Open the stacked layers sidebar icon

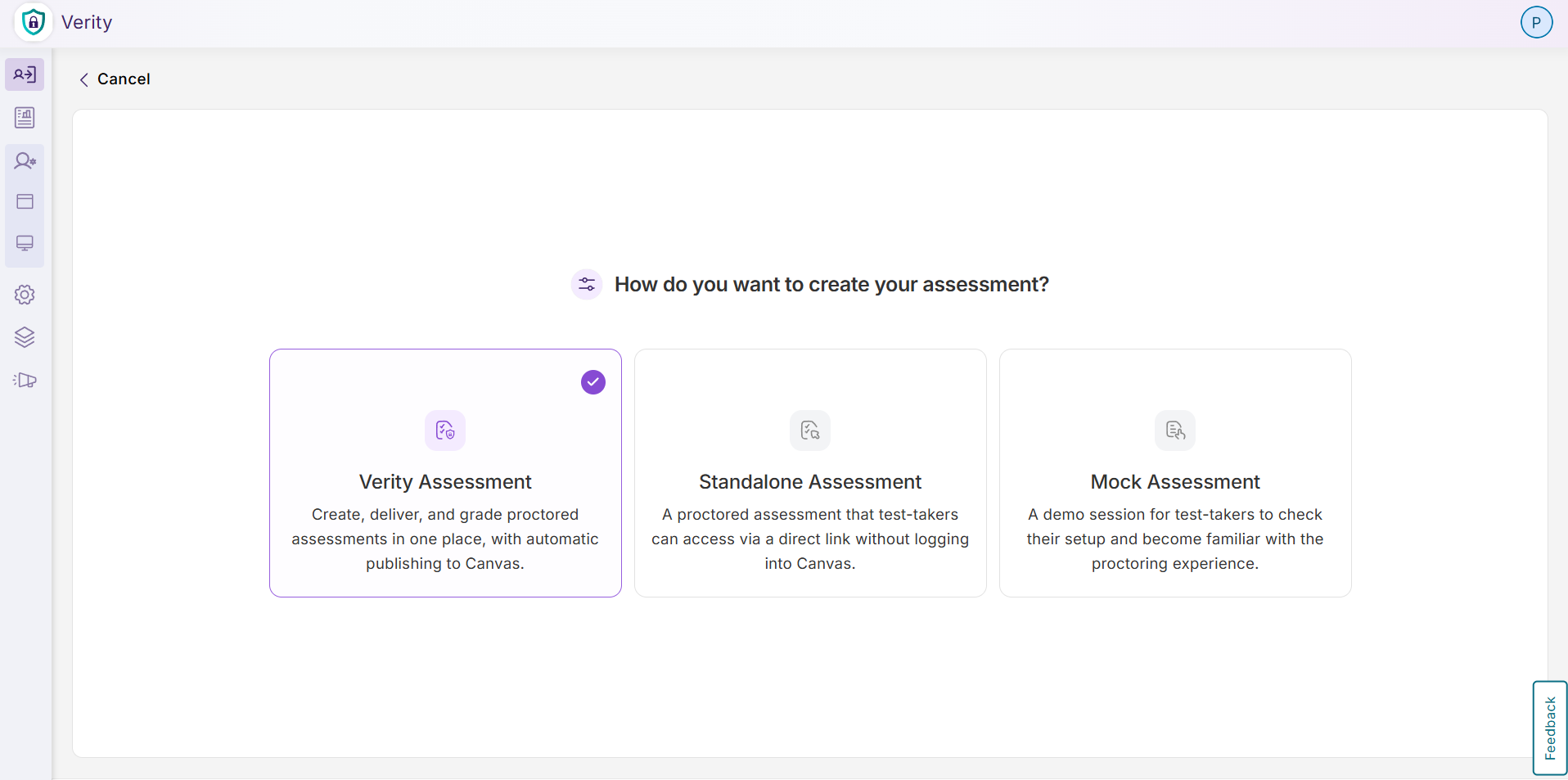pyautogui.click(x=25, y=337)
